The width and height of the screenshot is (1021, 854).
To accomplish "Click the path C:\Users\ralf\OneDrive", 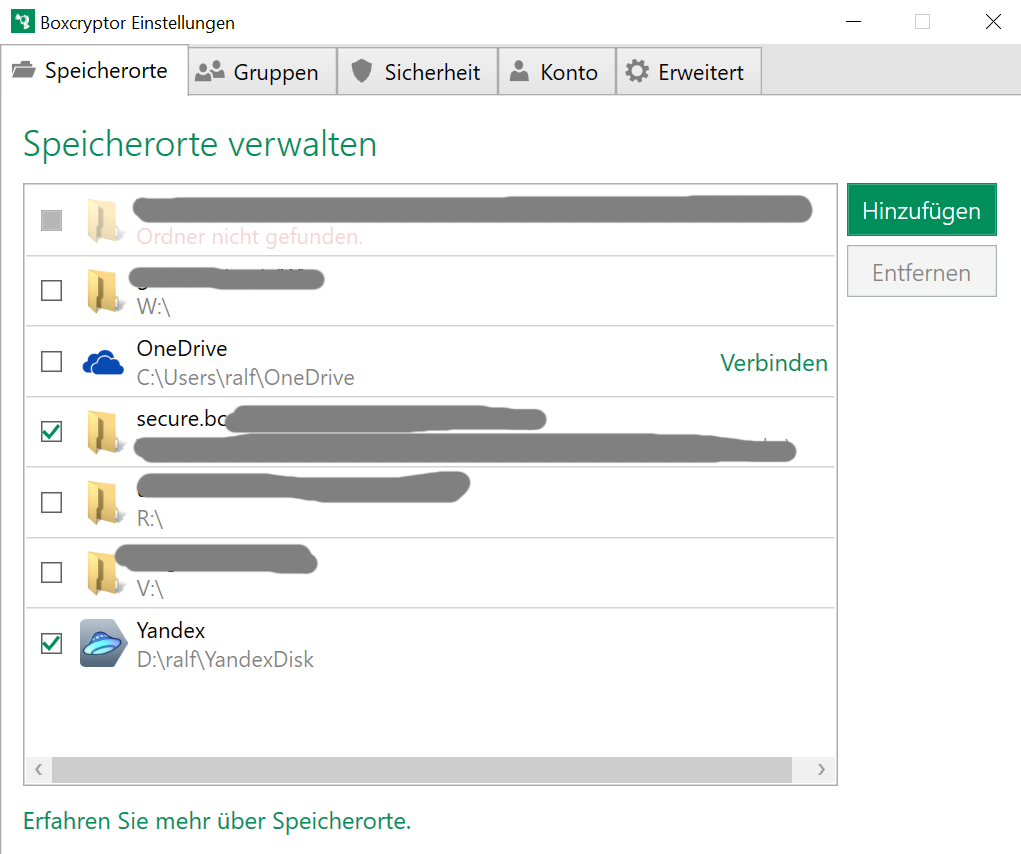I will (x=245, y=378).
